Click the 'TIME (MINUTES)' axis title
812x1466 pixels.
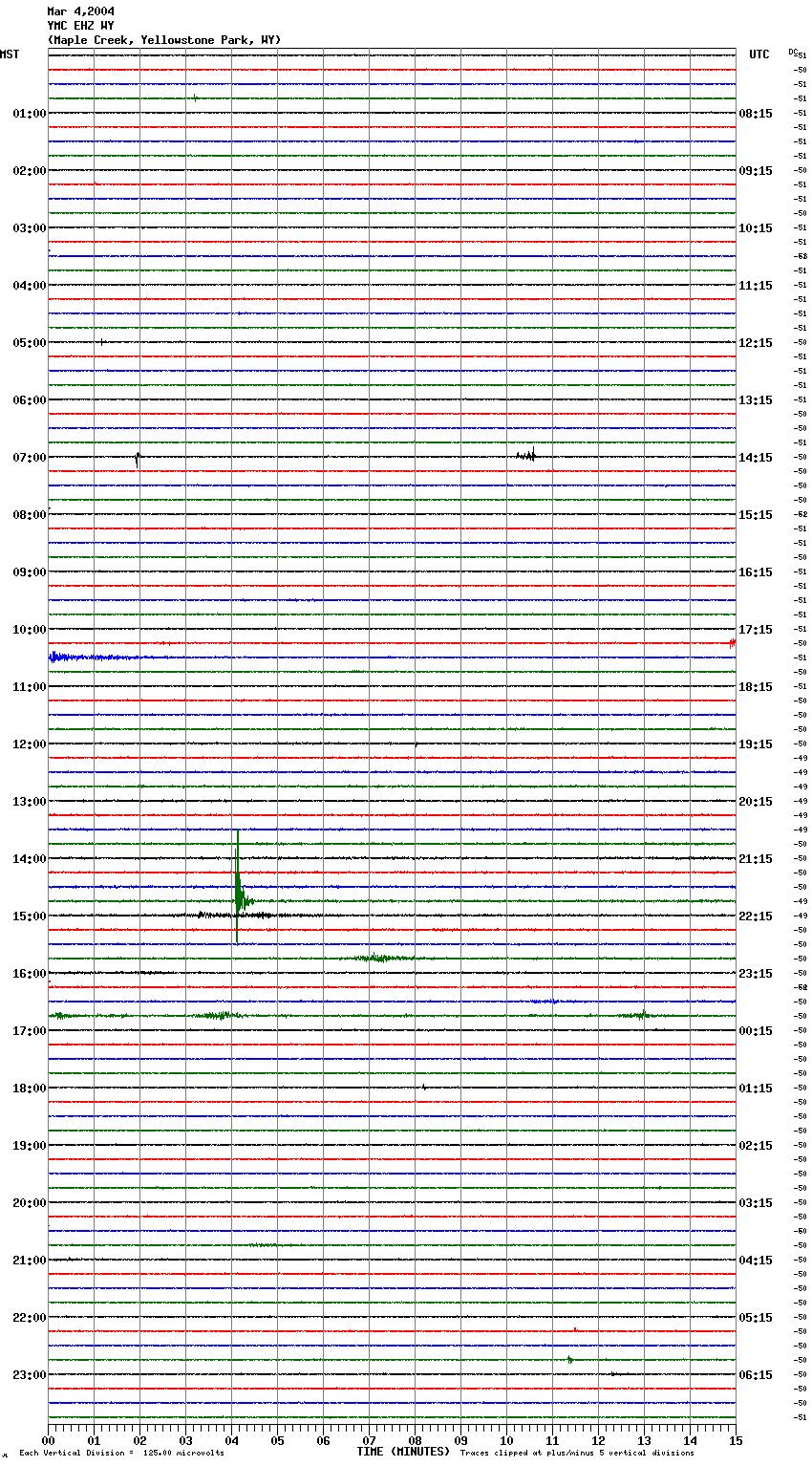(403, 1452)
